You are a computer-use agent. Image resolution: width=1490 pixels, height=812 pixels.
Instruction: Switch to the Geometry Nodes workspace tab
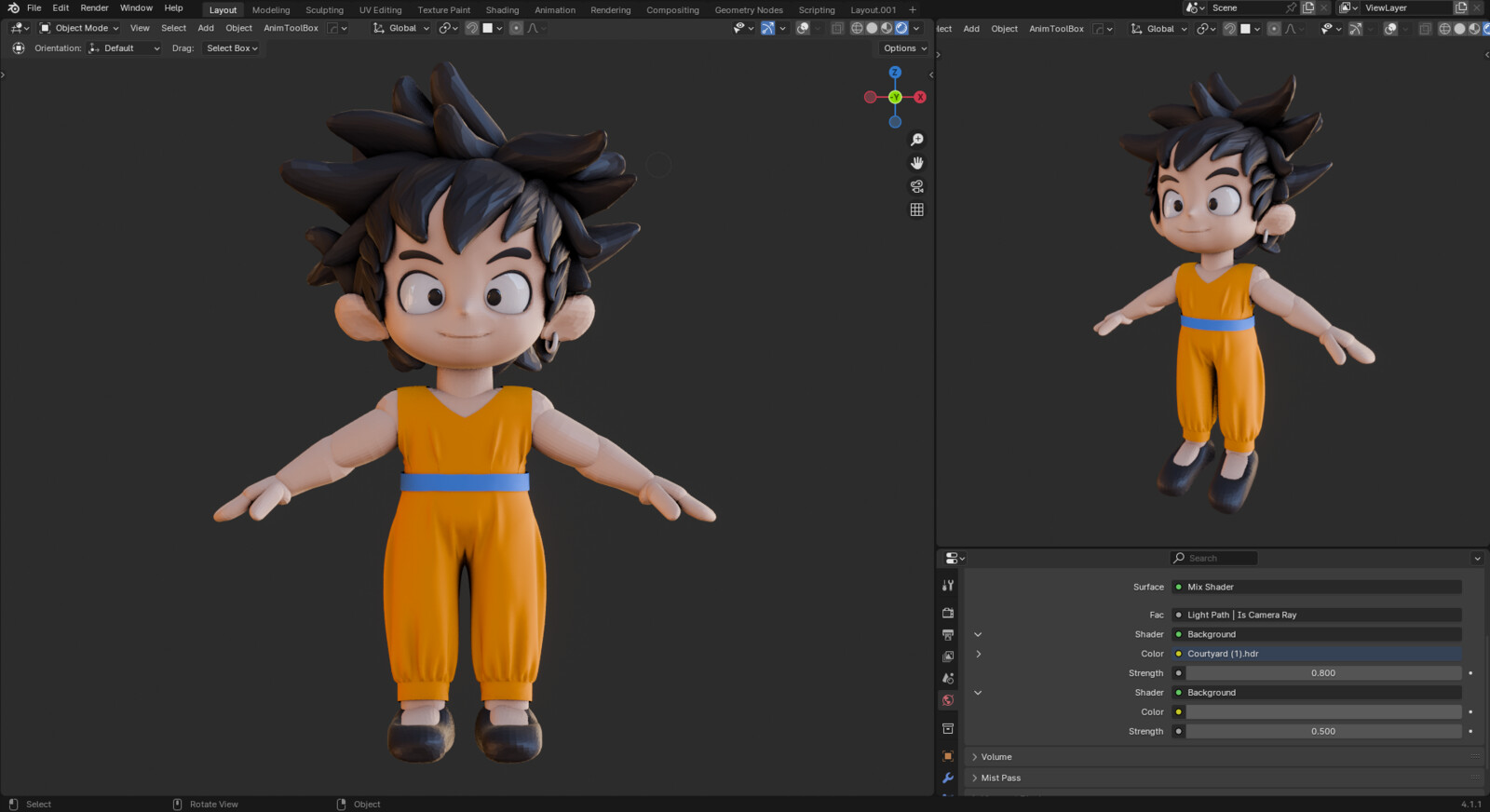point(749,10)
